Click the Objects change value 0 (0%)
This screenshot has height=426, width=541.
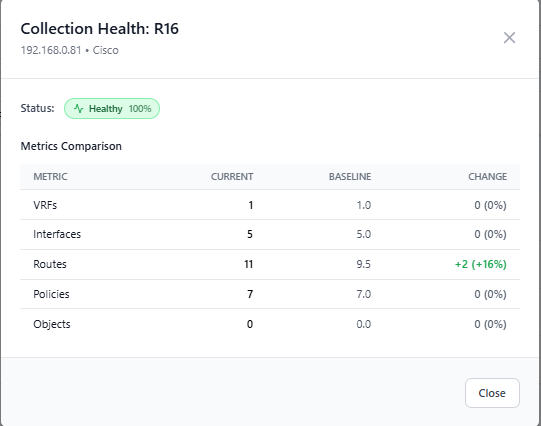(490, 324)
